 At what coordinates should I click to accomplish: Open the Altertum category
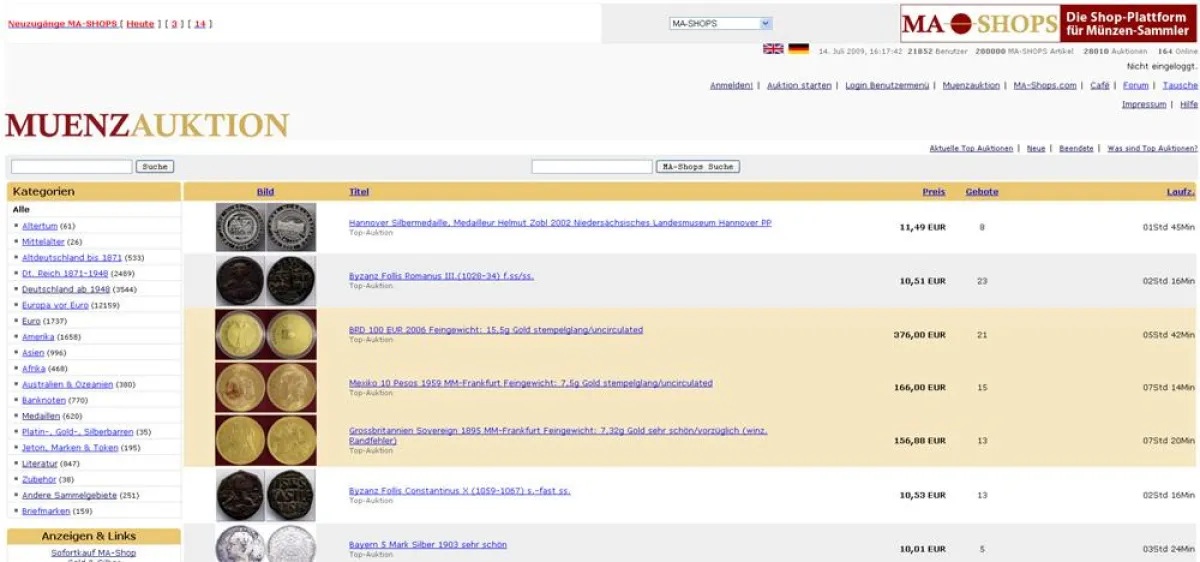[x=40, y=226]
